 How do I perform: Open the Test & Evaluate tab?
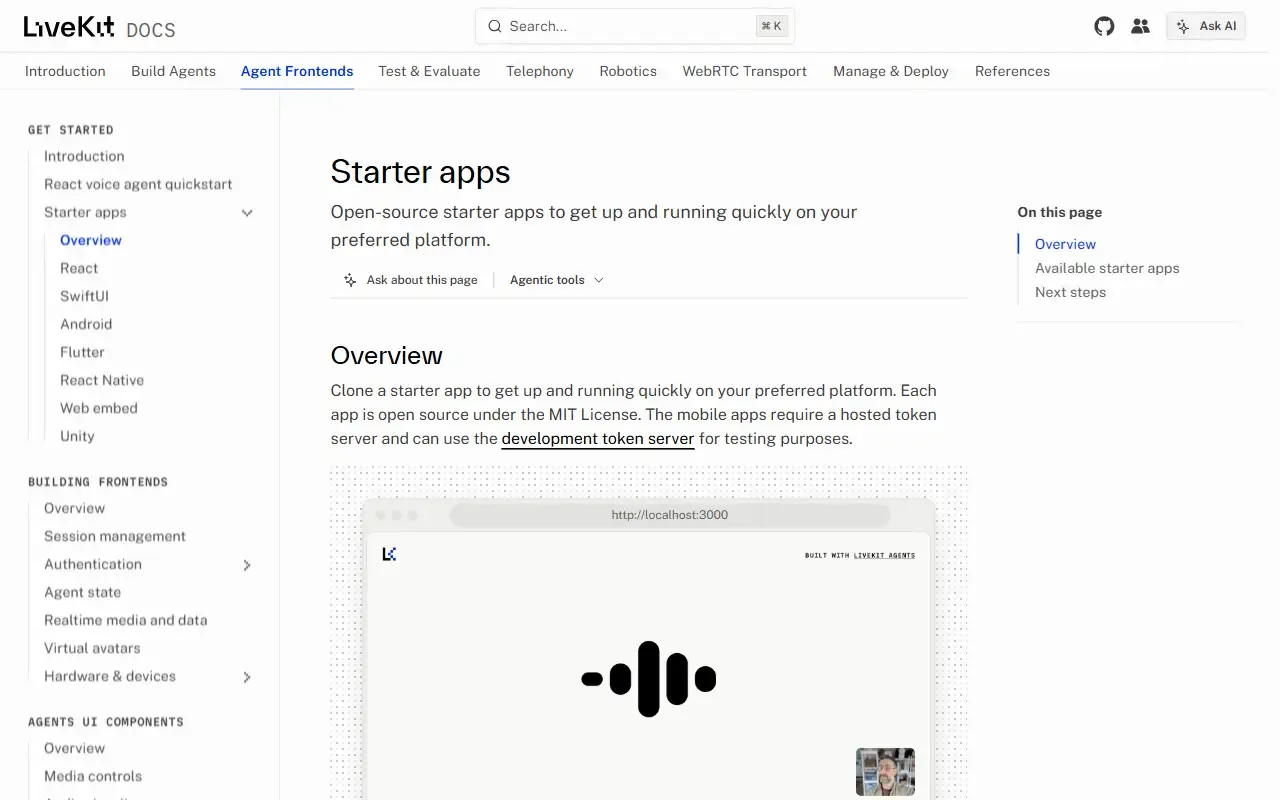coord(429,71)
